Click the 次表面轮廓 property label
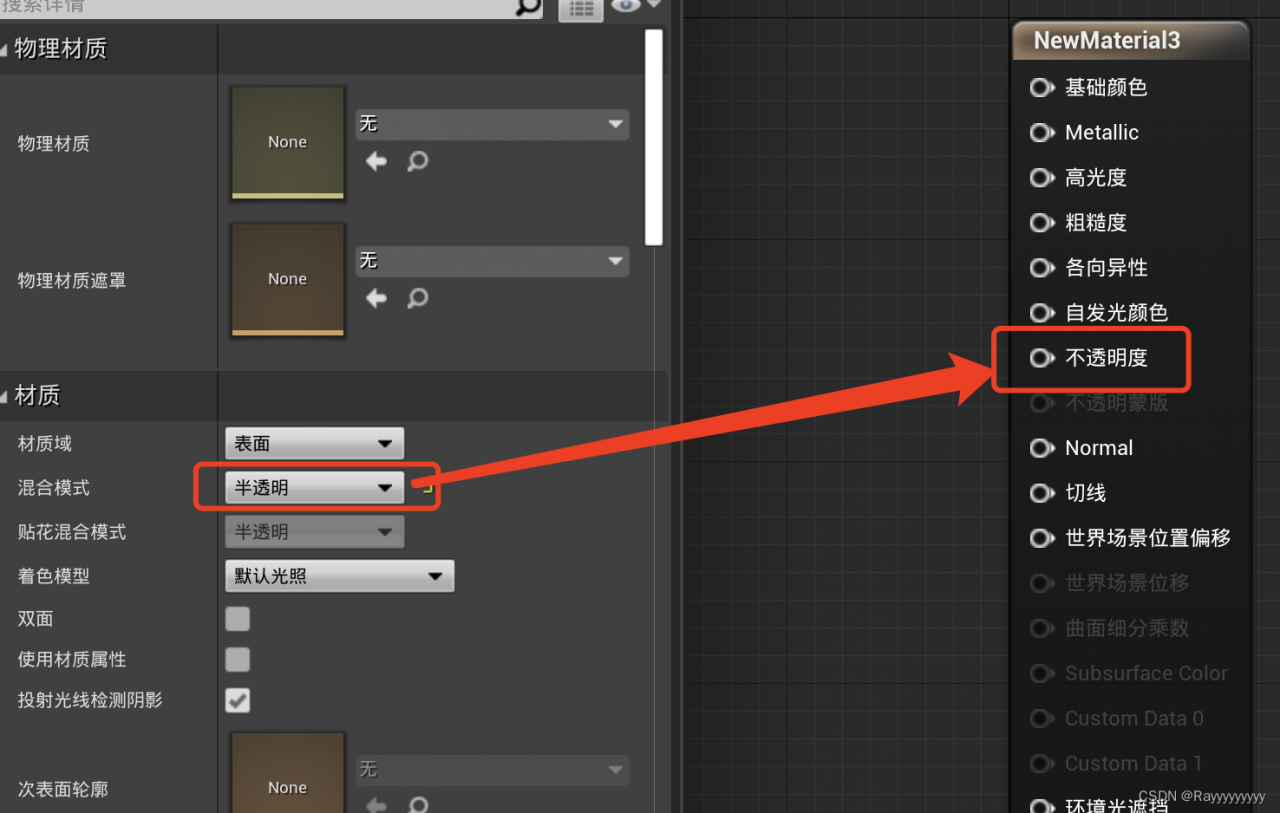Image resolution: width=1280 pixels, height=813 pixels. point(63,789)
